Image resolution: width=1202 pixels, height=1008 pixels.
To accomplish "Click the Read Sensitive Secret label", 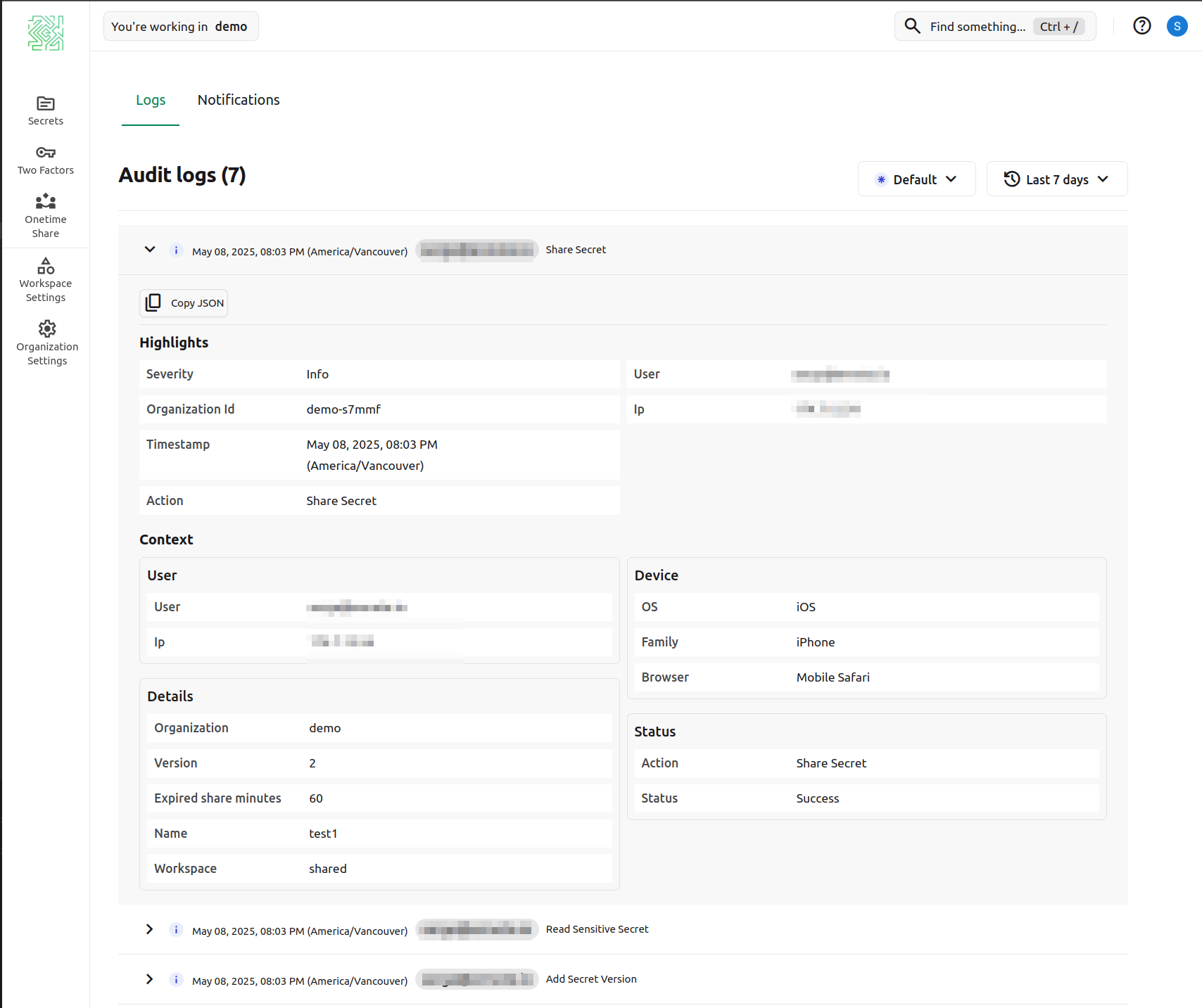I will click(x=597, y=929).
